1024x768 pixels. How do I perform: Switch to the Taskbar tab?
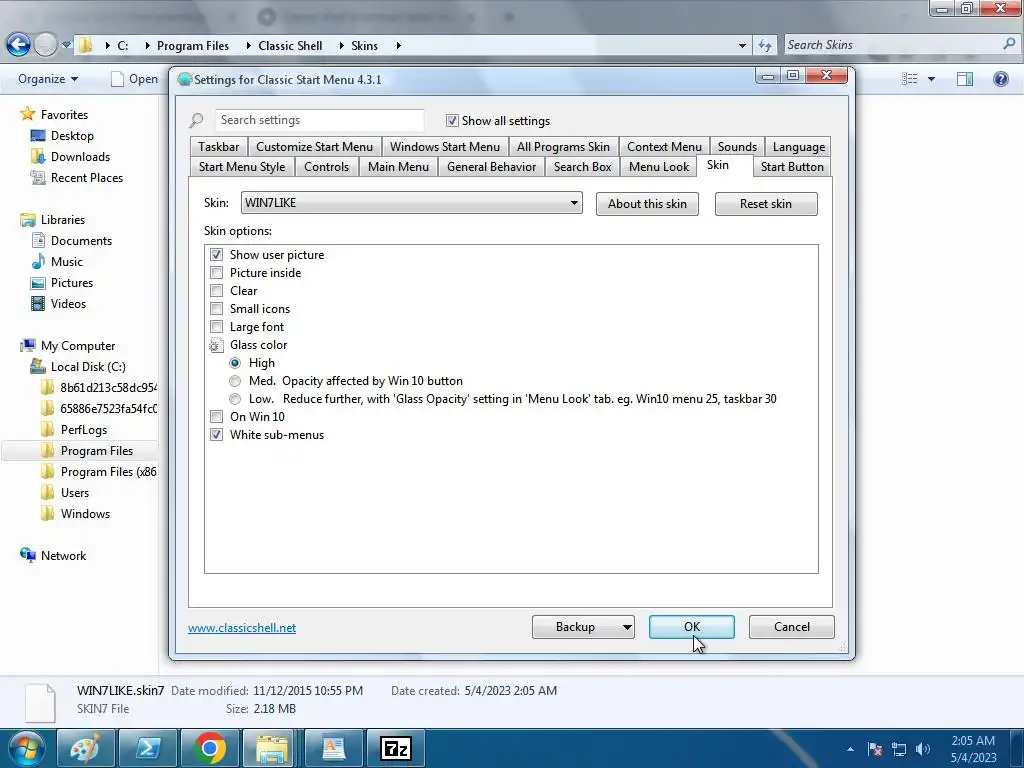(x=219, y=147)
